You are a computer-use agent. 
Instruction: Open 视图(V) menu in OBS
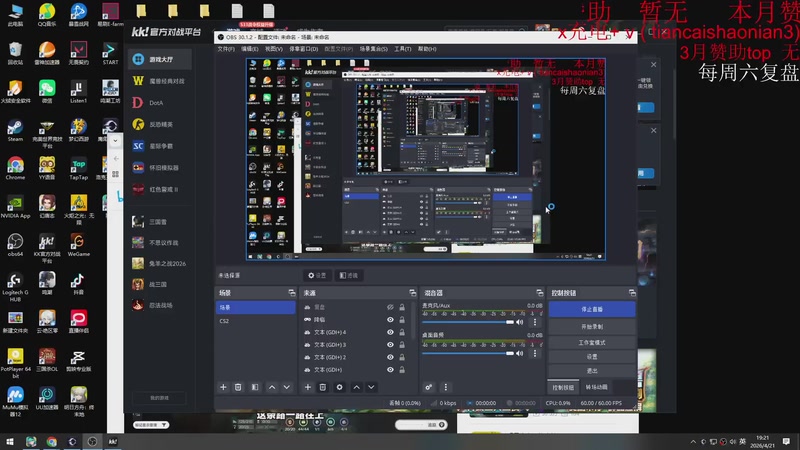[x=273, y=49]
